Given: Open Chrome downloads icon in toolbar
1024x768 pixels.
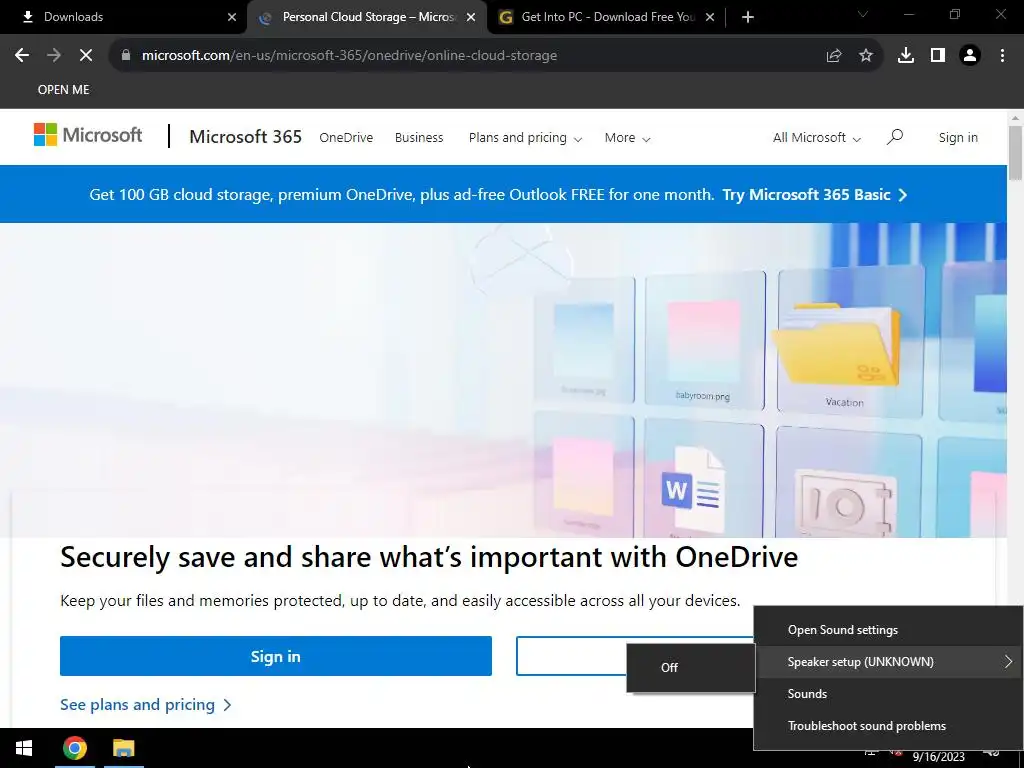Looking at the screenshot, I should point(906,56).
